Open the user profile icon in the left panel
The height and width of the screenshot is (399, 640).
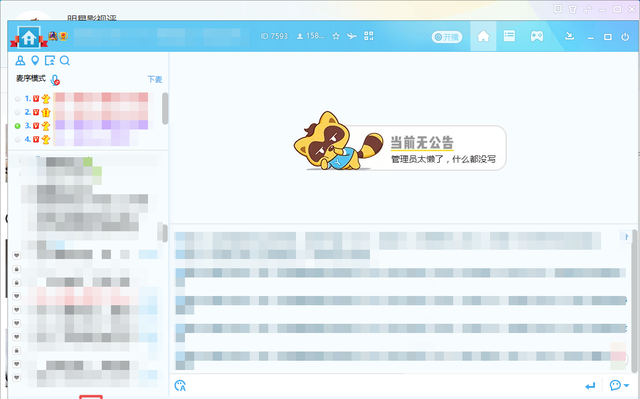20,61
